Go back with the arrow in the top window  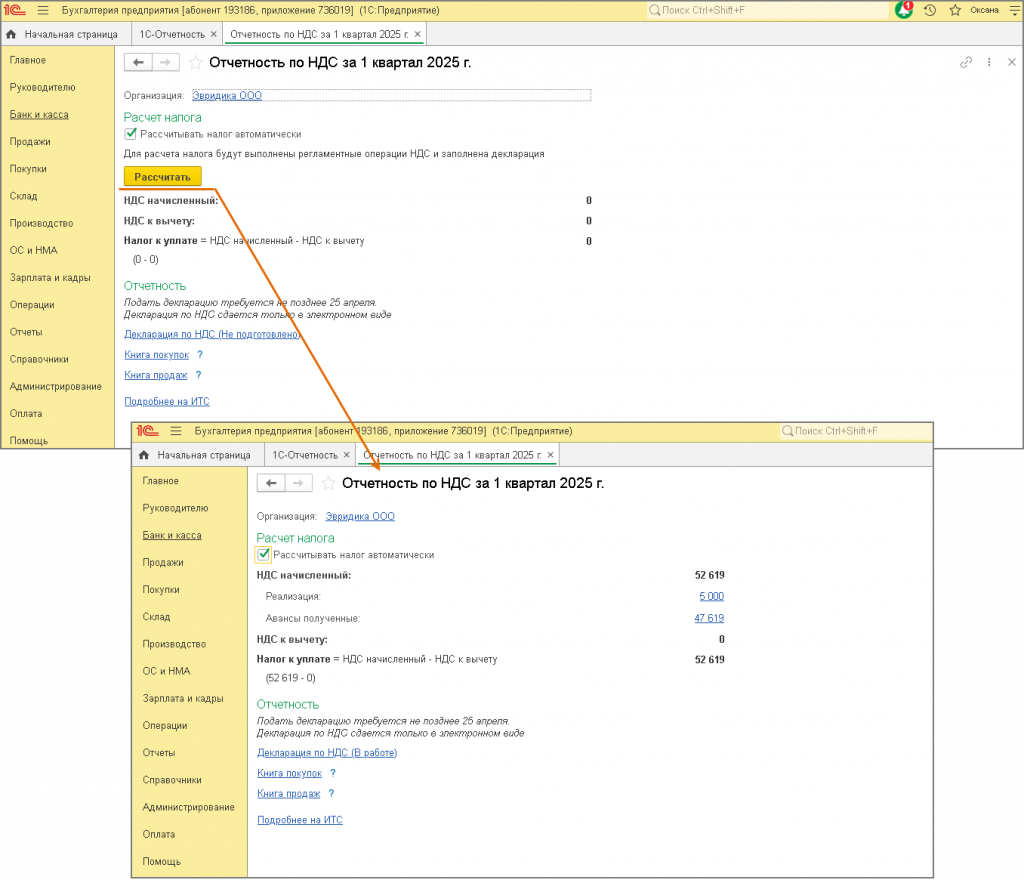(138, 63)
